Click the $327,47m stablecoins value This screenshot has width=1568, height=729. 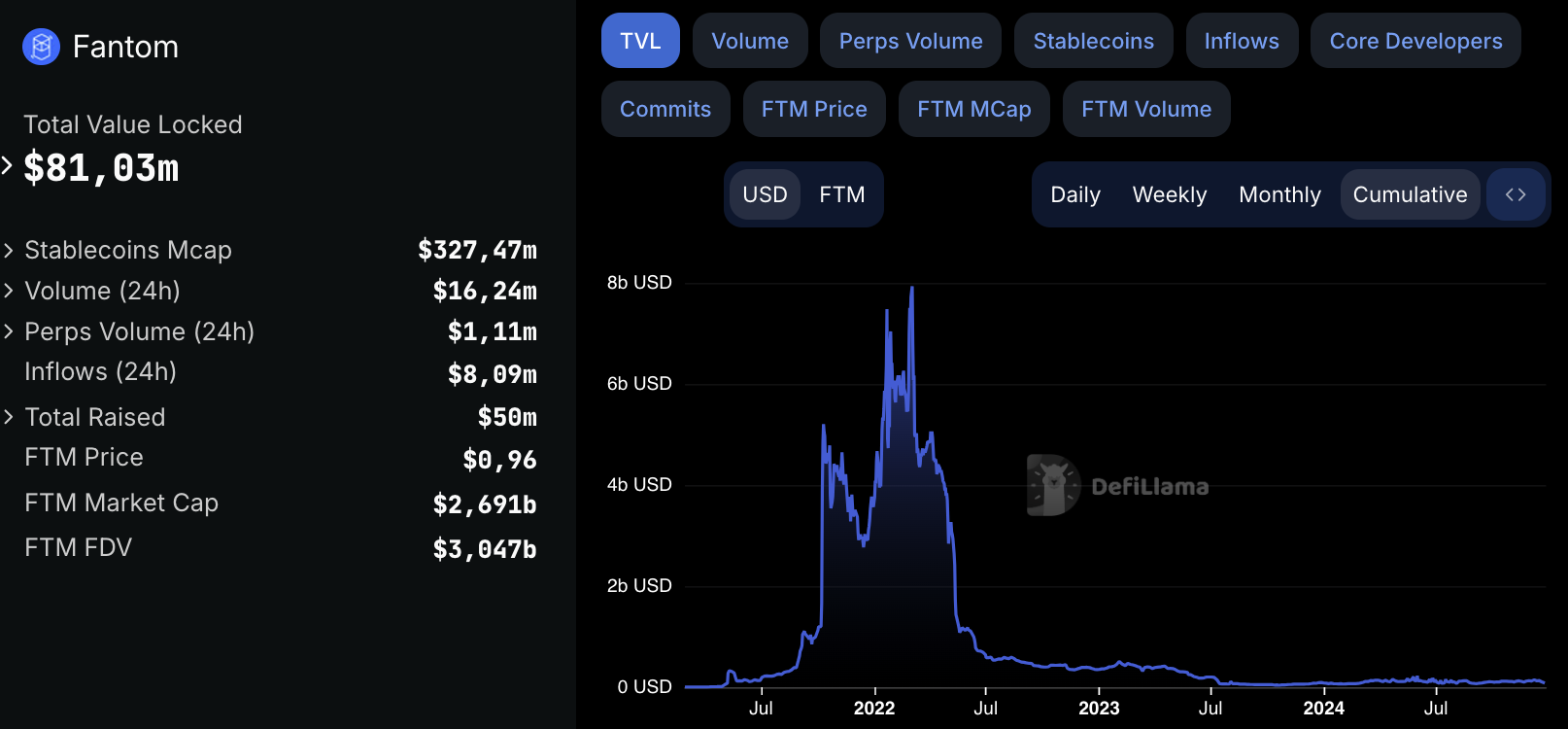pyautogui.click(x=477, y=250)
